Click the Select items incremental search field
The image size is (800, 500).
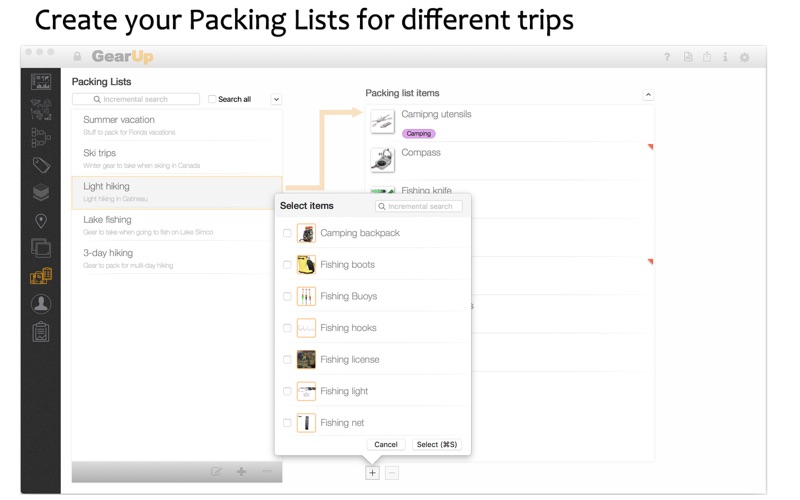[419, 206]
